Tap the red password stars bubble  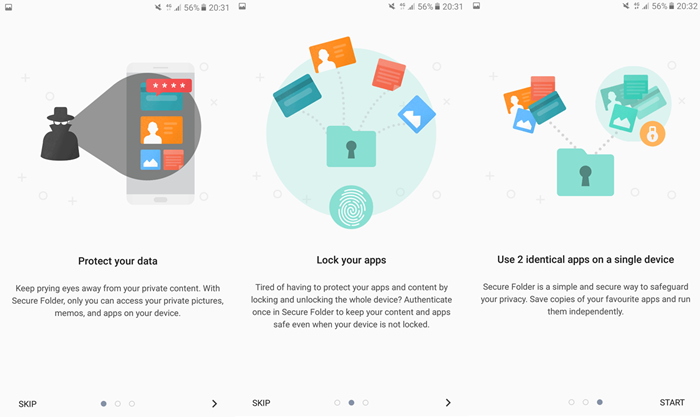(169, 86)
